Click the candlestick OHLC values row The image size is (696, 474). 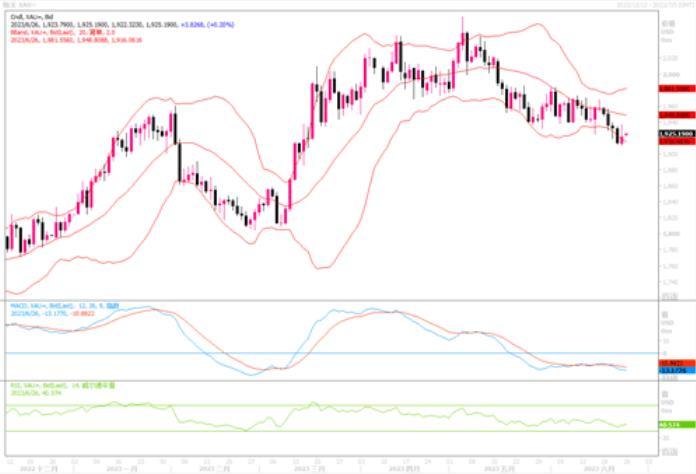coord(90,23)
